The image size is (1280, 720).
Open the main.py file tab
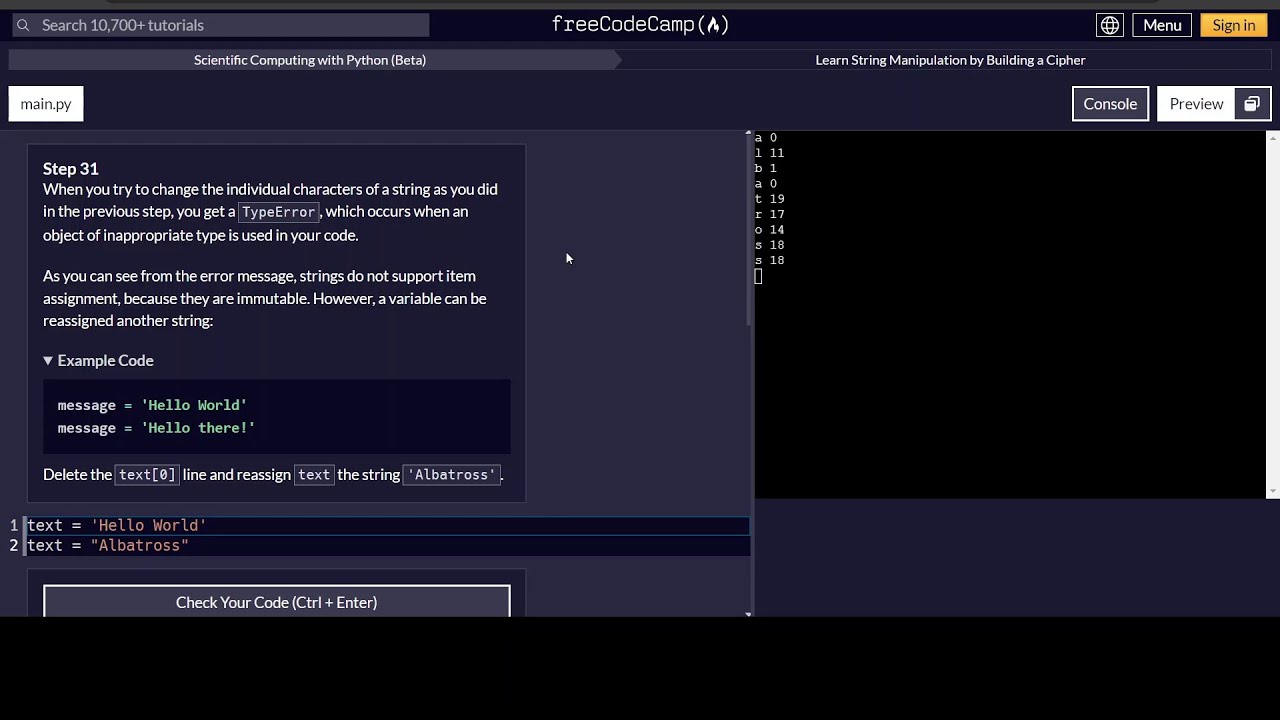coord(46,104)
